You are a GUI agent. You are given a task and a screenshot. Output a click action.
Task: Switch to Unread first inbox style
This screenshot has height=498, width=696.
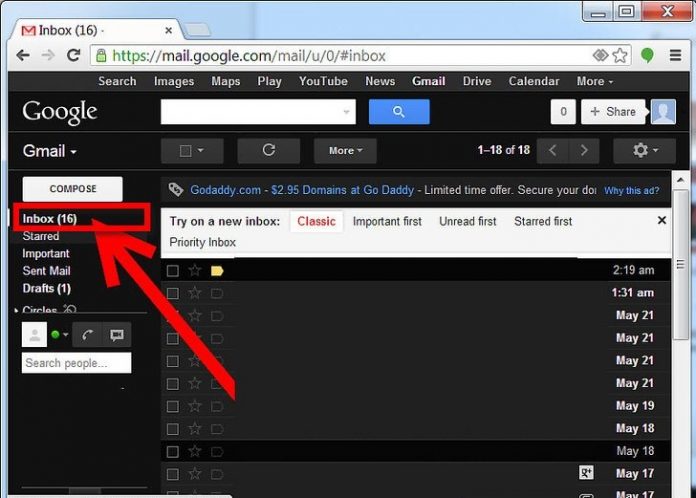pyautogui.click(x=467, y=221)
